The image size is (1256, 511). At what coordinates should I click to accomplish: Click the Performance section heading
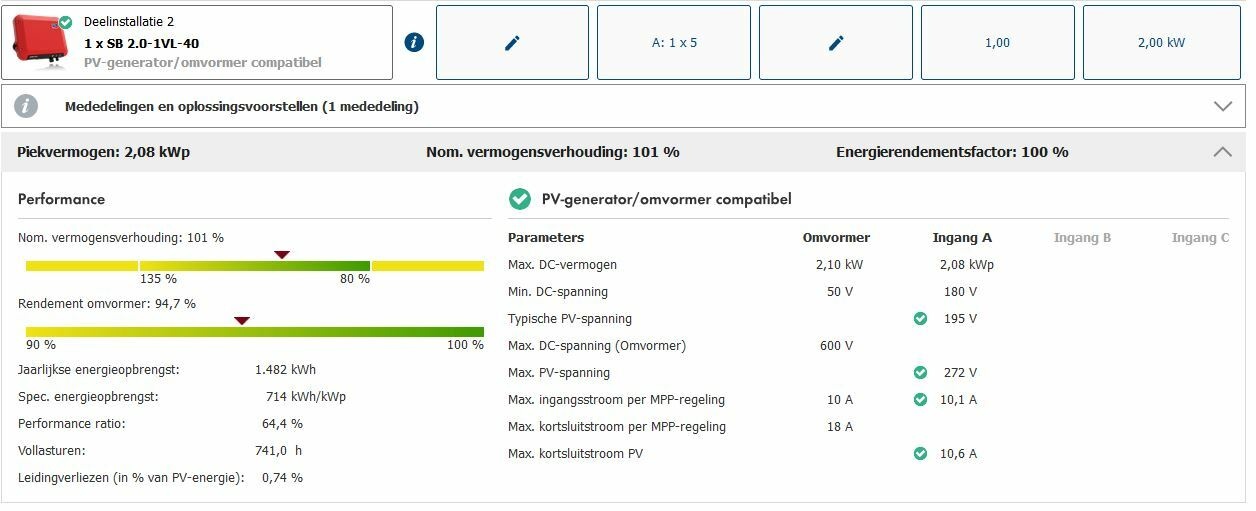(x=61, y=199)
